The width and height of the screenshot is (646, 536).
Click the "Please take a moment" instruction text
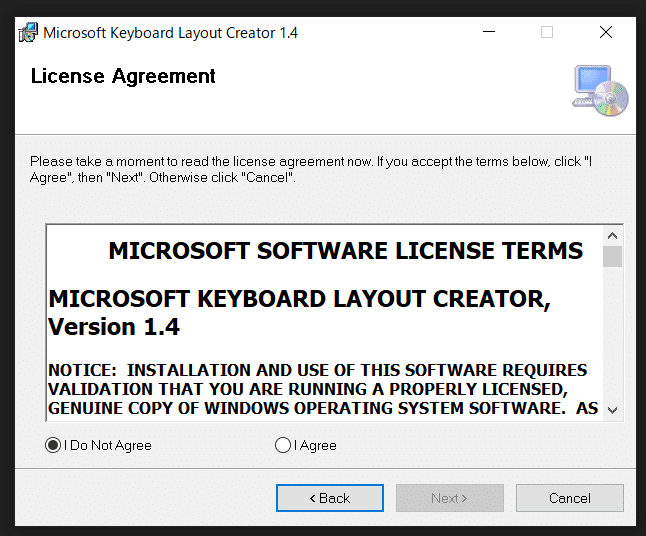pos(311,169)
